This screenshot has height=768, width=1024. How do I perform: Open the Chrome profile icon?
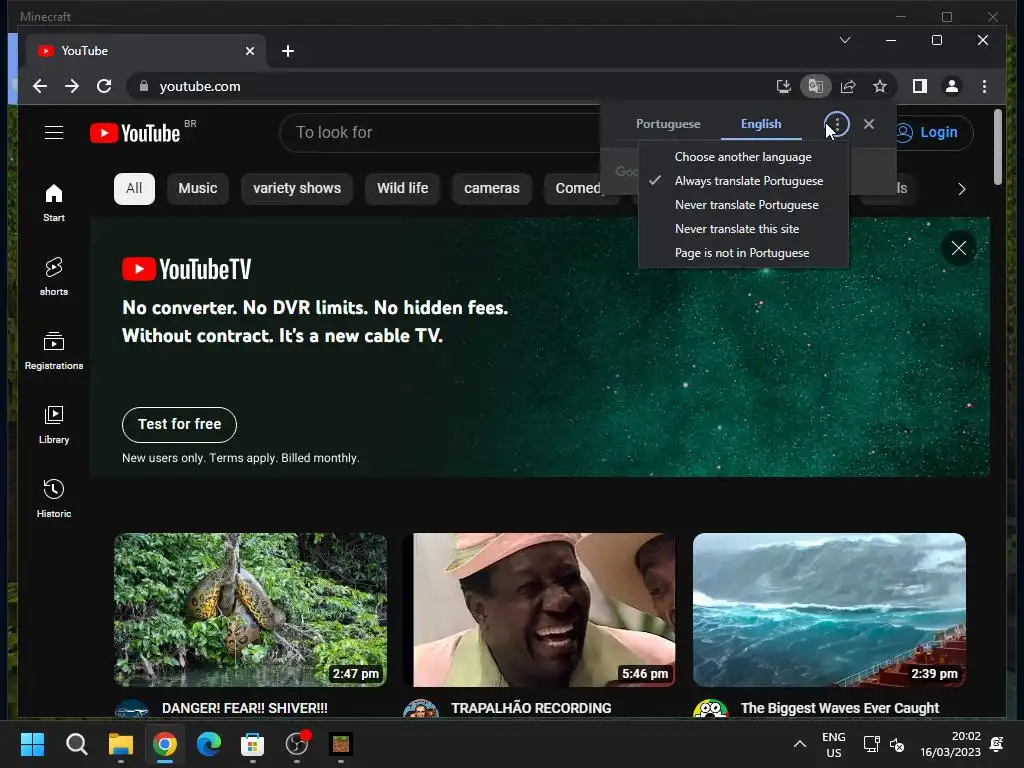click(952, 86)
